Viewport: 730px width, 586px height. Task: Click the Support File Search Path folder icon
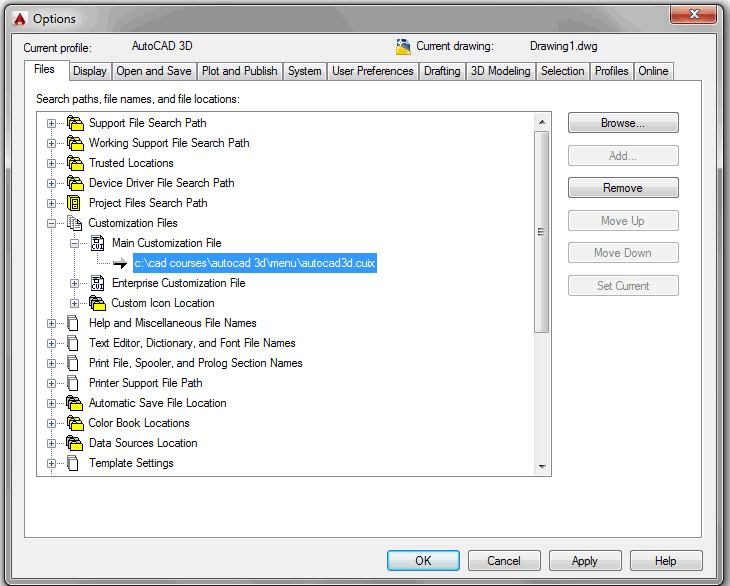click(x=74, y=123)
